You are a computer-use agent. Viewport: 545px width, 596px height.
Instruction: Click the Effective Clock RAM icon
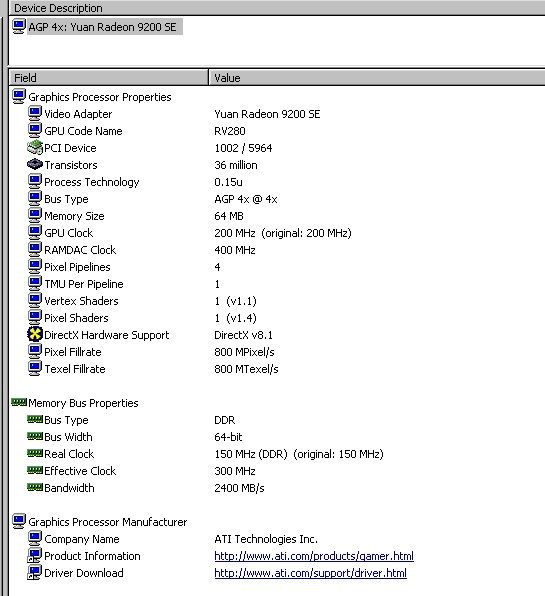[35, 470]
